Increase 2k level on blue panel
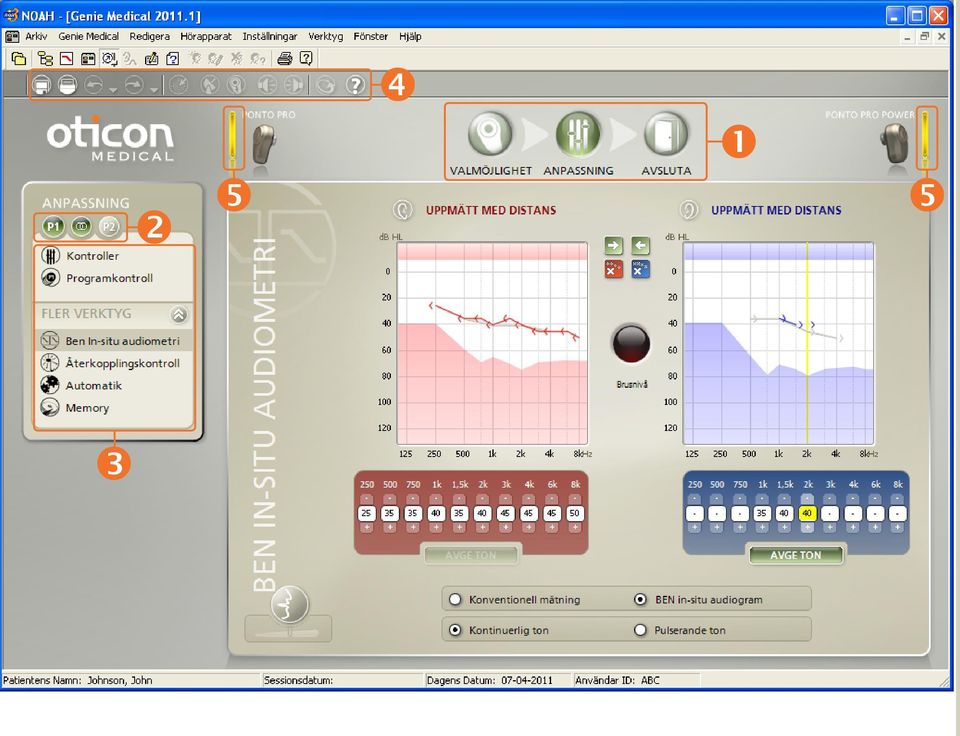960x736 pixels. pyautogui.click(x=807, y=527)
